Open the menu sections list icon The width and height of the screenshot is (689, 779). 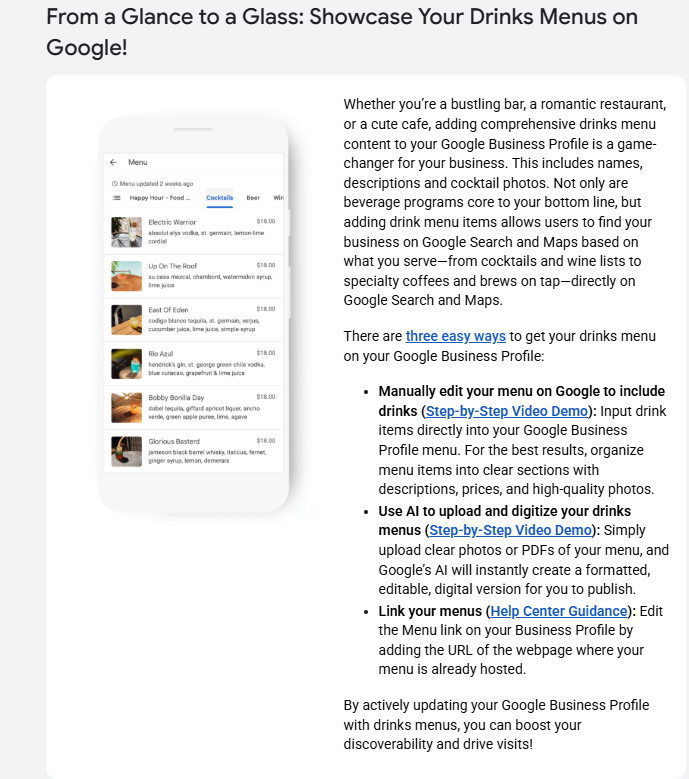tap(117, 198)
